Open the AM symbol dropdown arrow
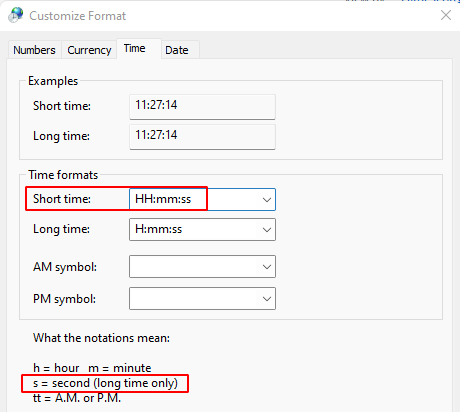Screen dimensions: 460x412 click(266, 267)
